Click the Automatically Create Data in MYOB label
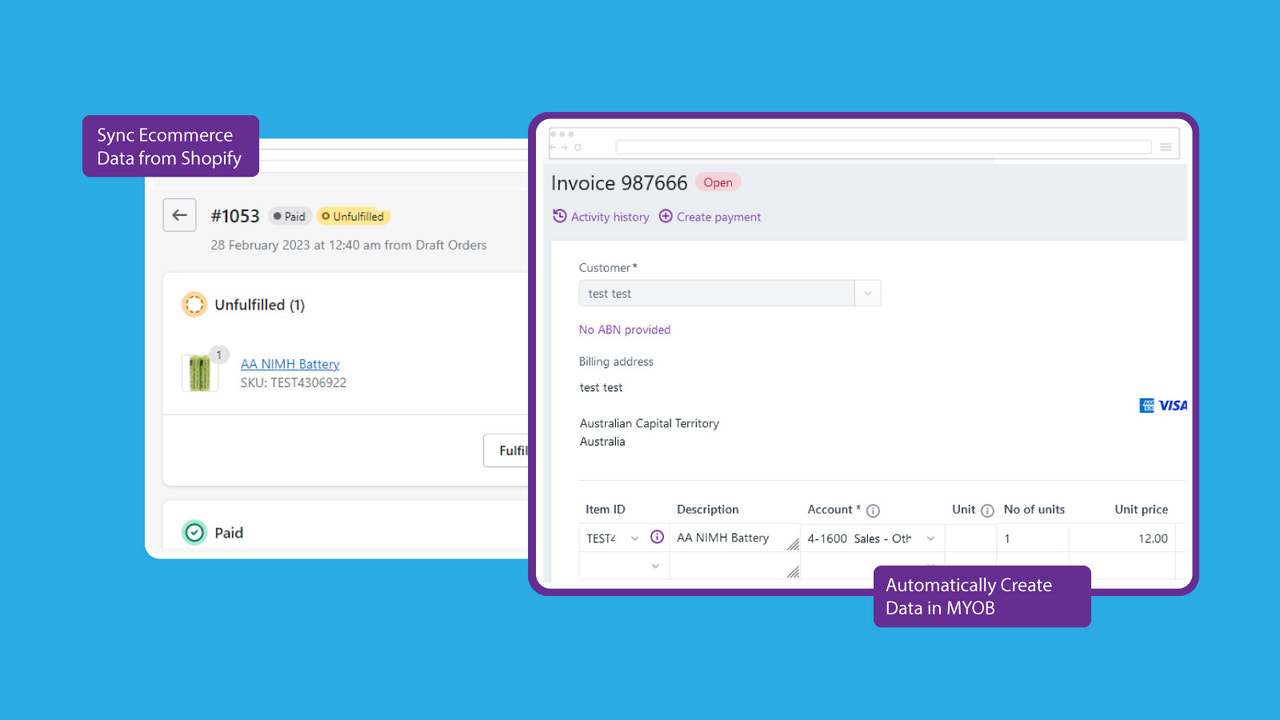This screenshot has height=720, width=1280. [x=982, y=597]
